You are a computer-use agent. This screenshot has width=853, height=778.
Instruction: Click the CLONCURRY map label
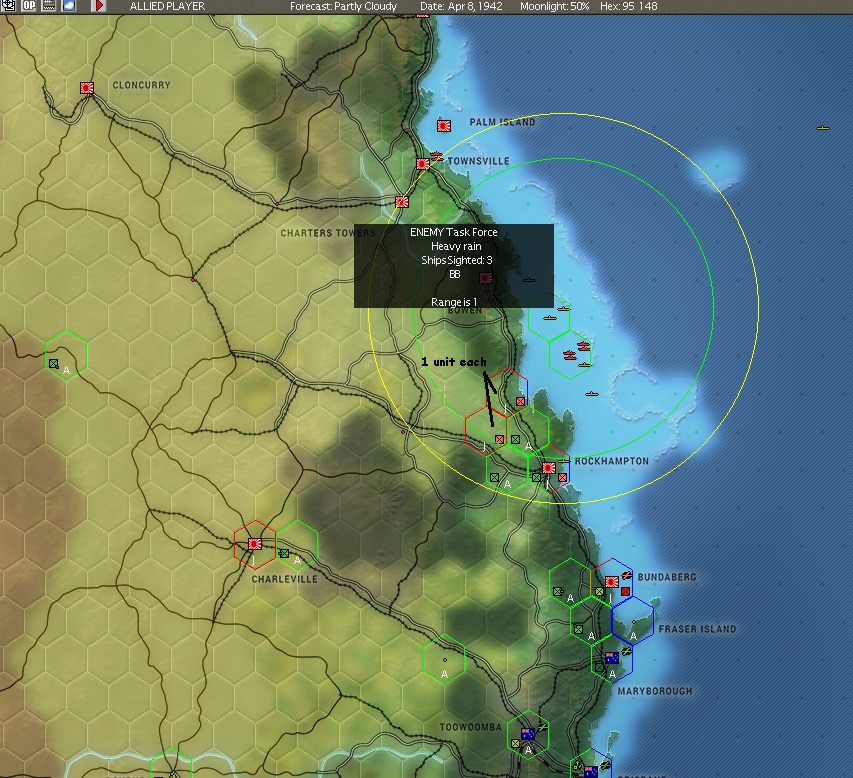tap(141, 85)
